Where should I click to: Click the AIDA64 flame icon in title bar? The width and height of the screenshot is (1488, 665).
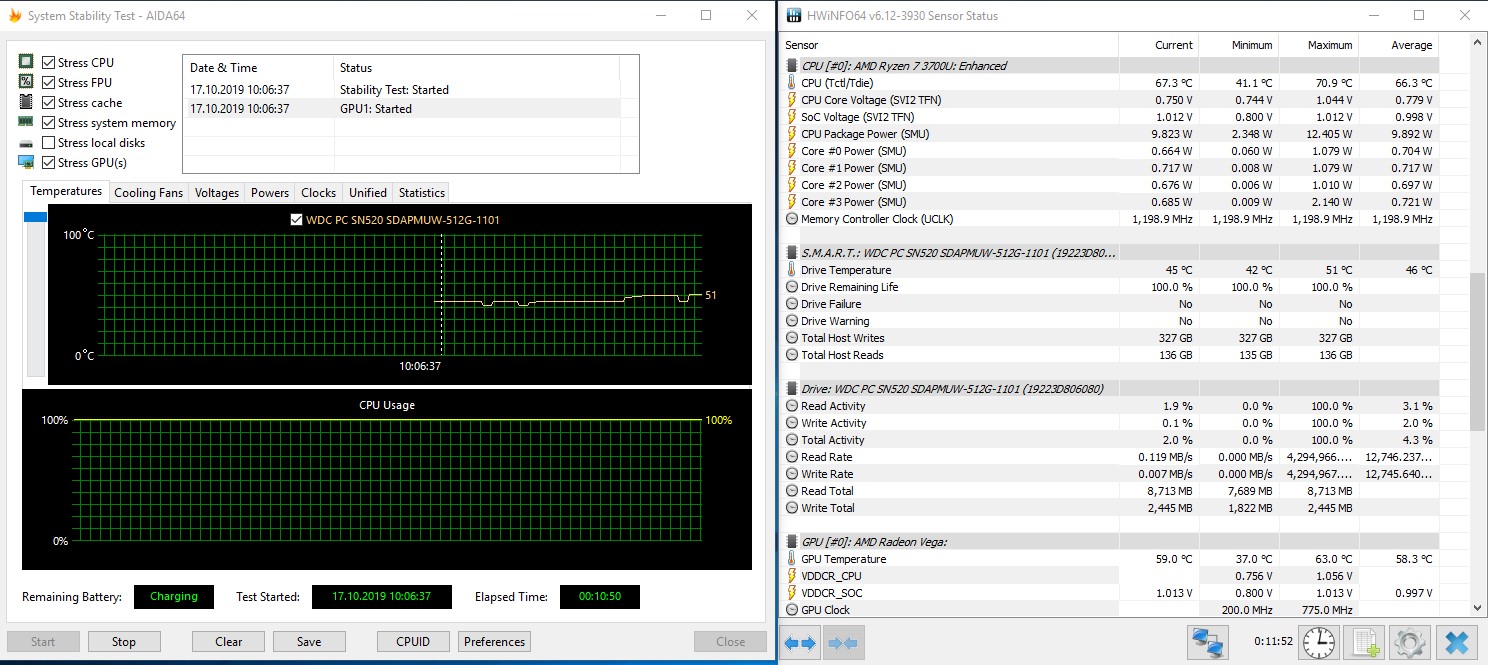14,16
